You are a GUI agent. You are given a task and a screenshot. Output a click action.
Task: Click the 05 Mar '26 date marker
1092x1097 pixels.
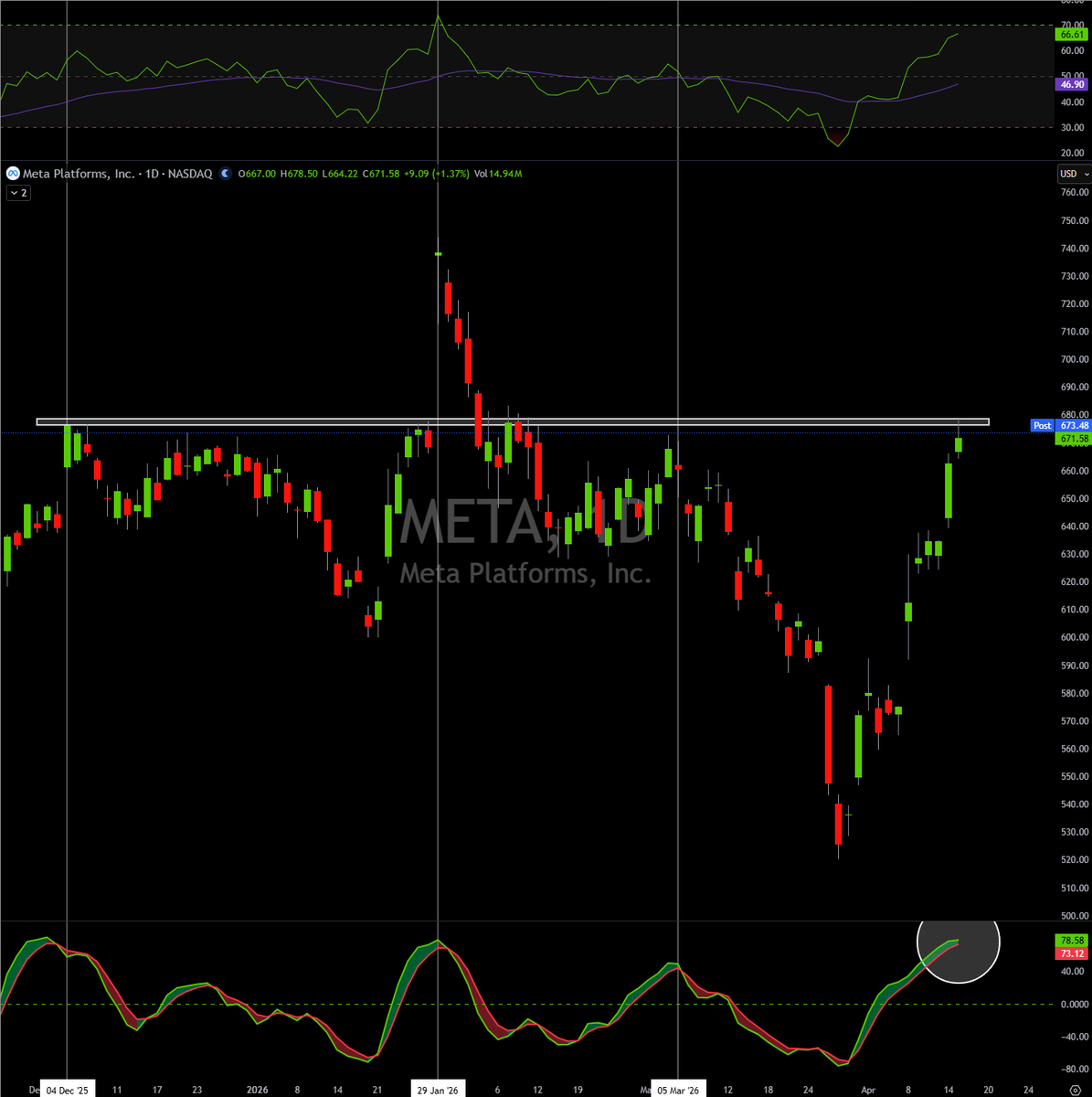click(x=676, y=1091)
